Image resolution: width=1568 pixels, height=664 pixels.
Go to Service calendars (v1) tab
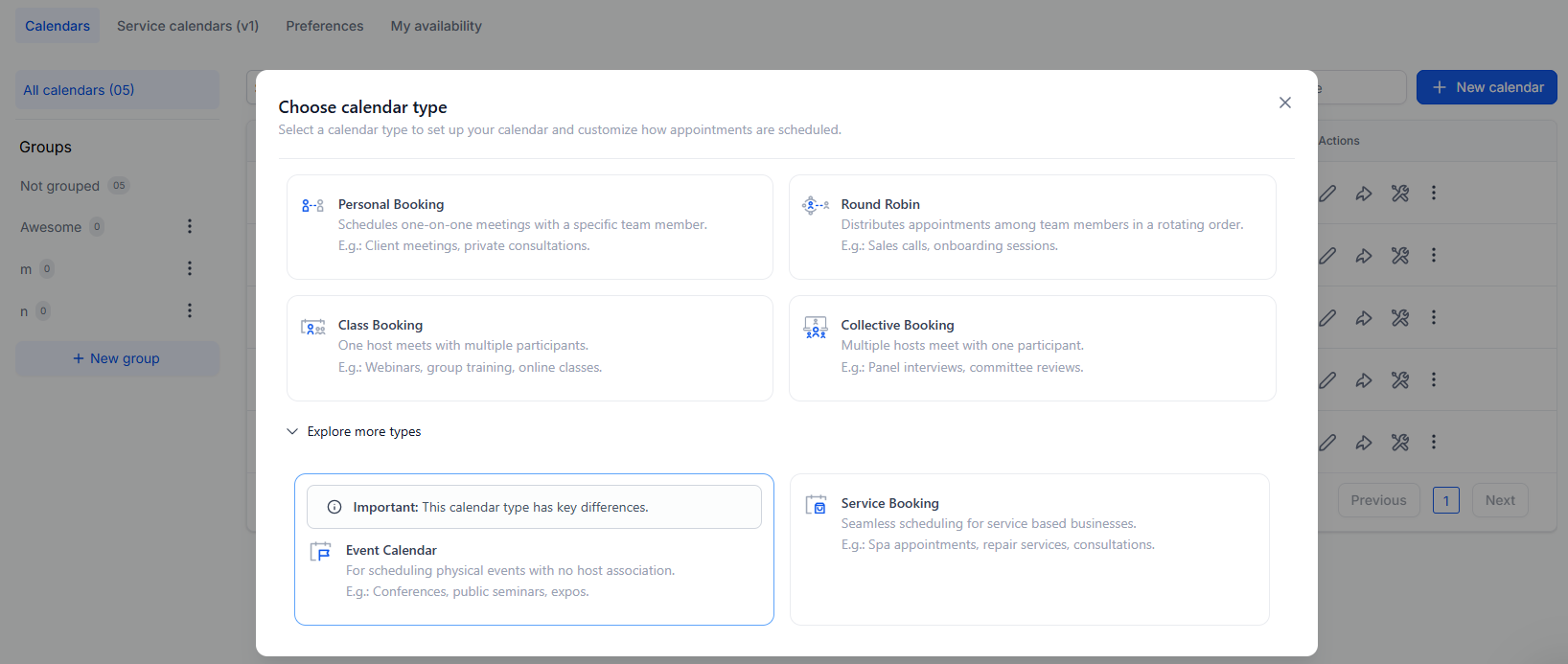188,26
